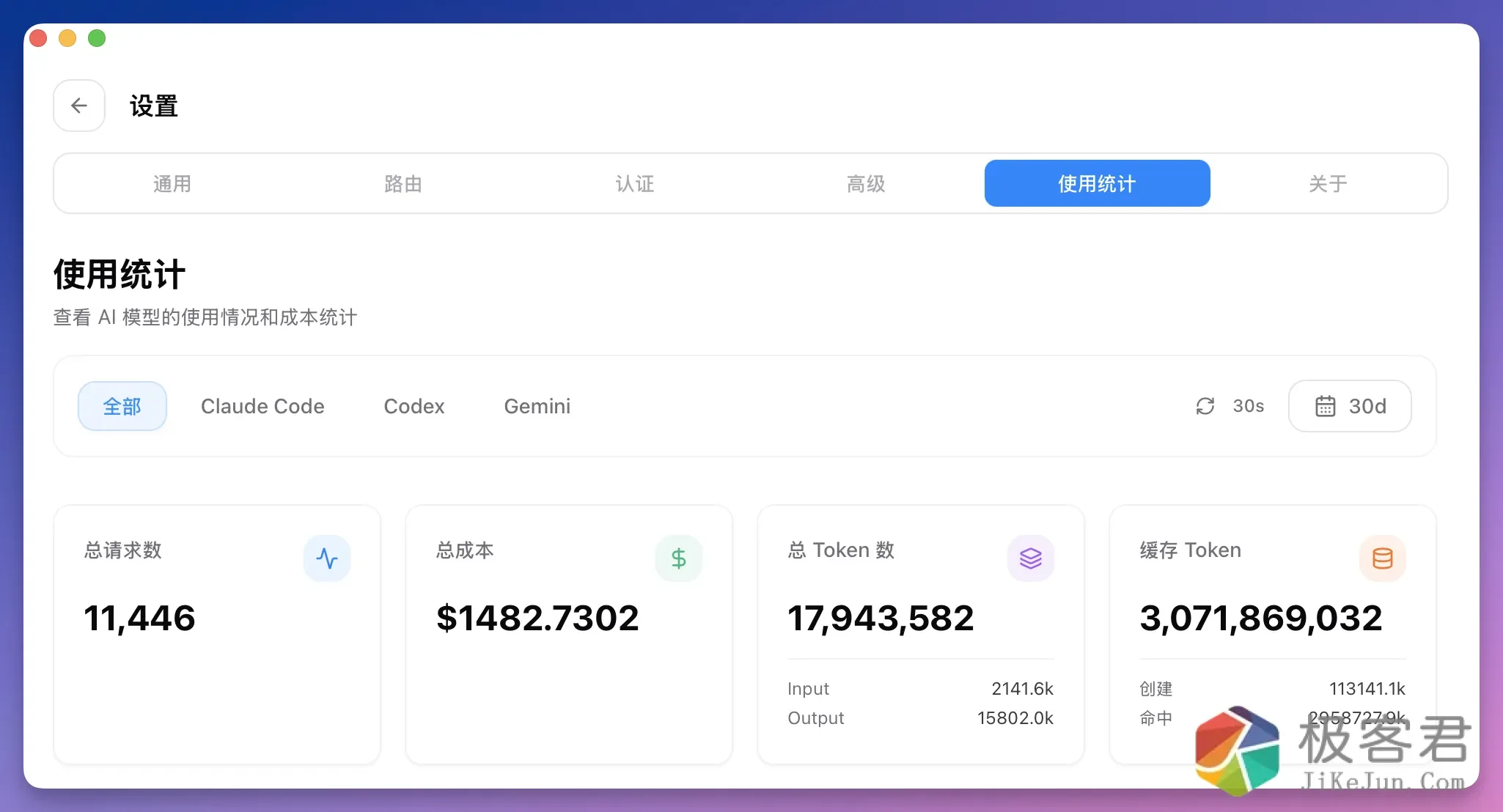Screen dimensions: 1503x812
Task: Click the 命中 row label
Action: tap(1156, 718)
